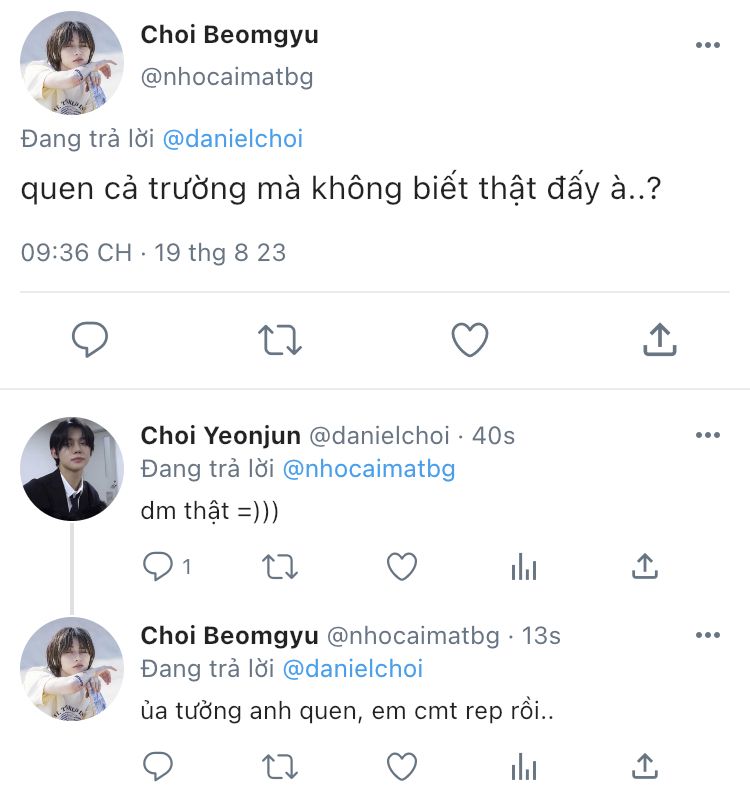Share Choi Yeonjun's reply tweet
The width and height of the screenshot is (750, 799).
pos(645,567)
